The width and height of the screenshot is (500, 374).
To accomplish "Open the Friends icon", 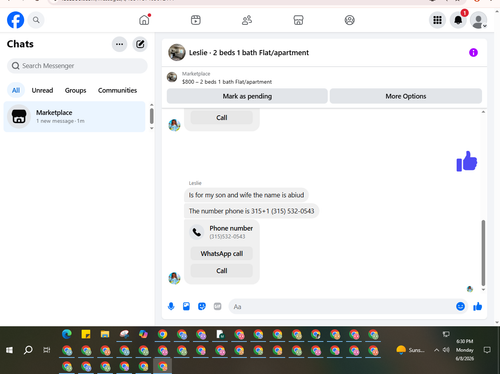I will 247,20.
